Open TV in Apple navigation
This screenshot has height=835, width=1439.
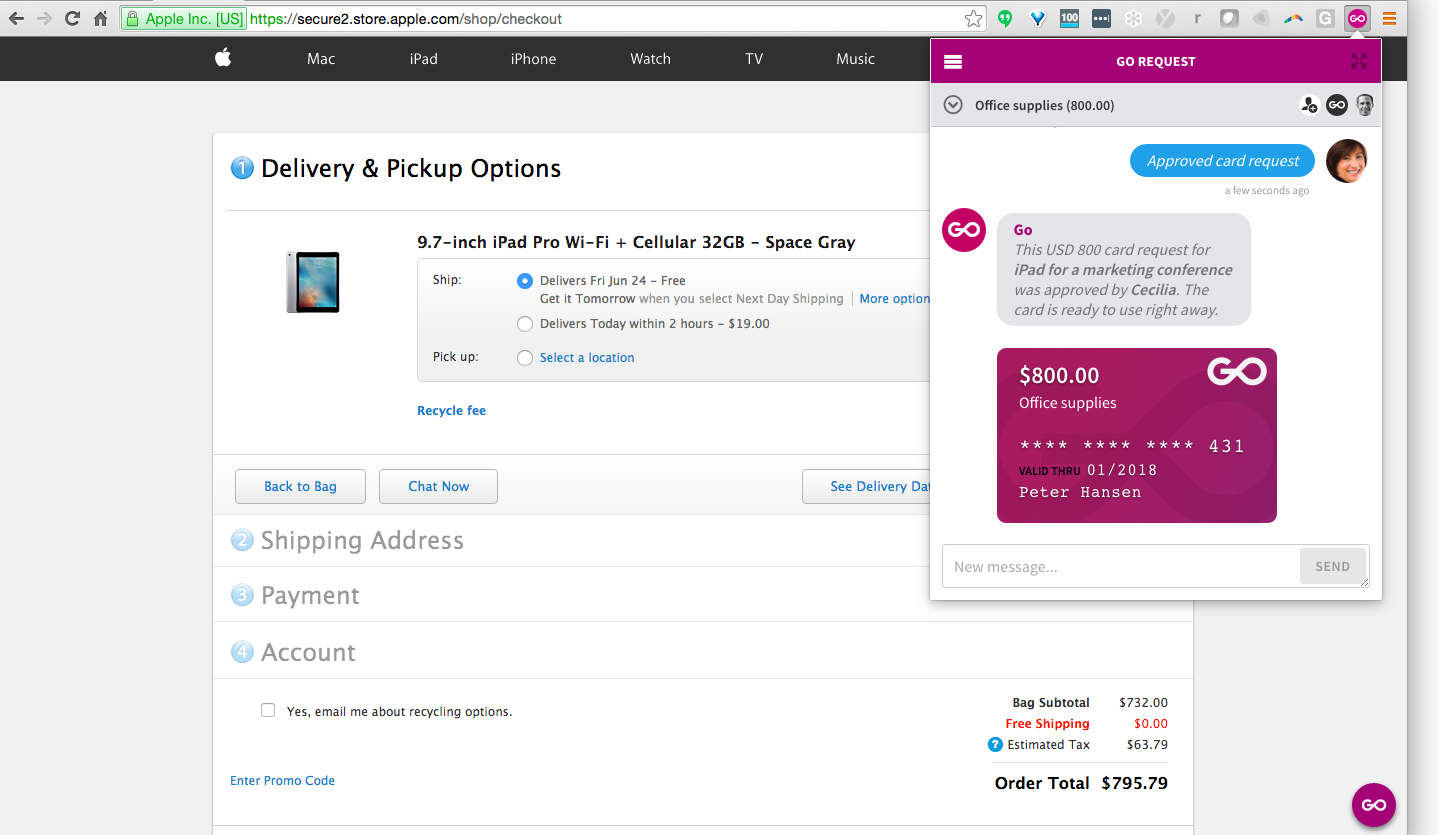click(x=754, y=59)
